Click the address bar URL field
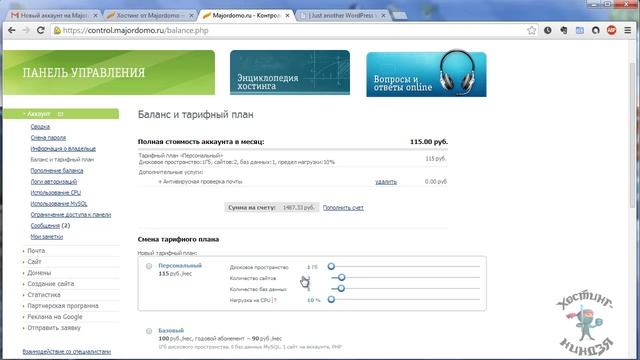The width and height of the screenshot is (640, 360). (294, 30)
